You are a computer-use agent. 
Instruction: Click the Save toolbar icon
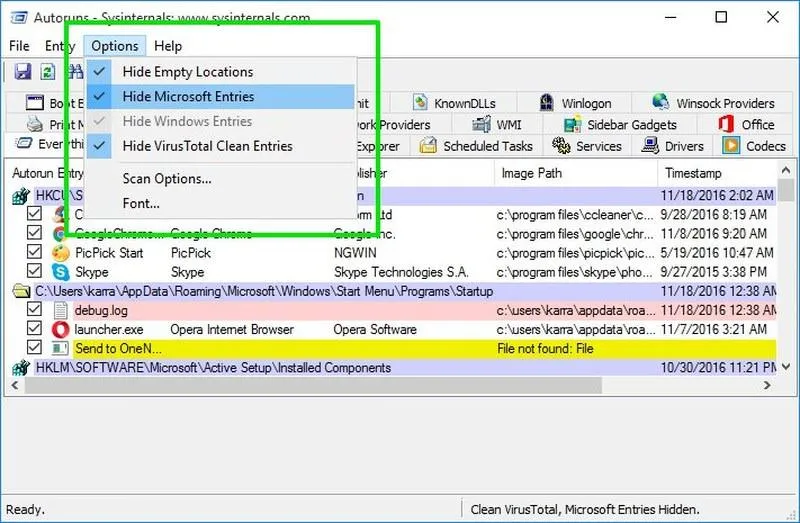coord(22,71)
